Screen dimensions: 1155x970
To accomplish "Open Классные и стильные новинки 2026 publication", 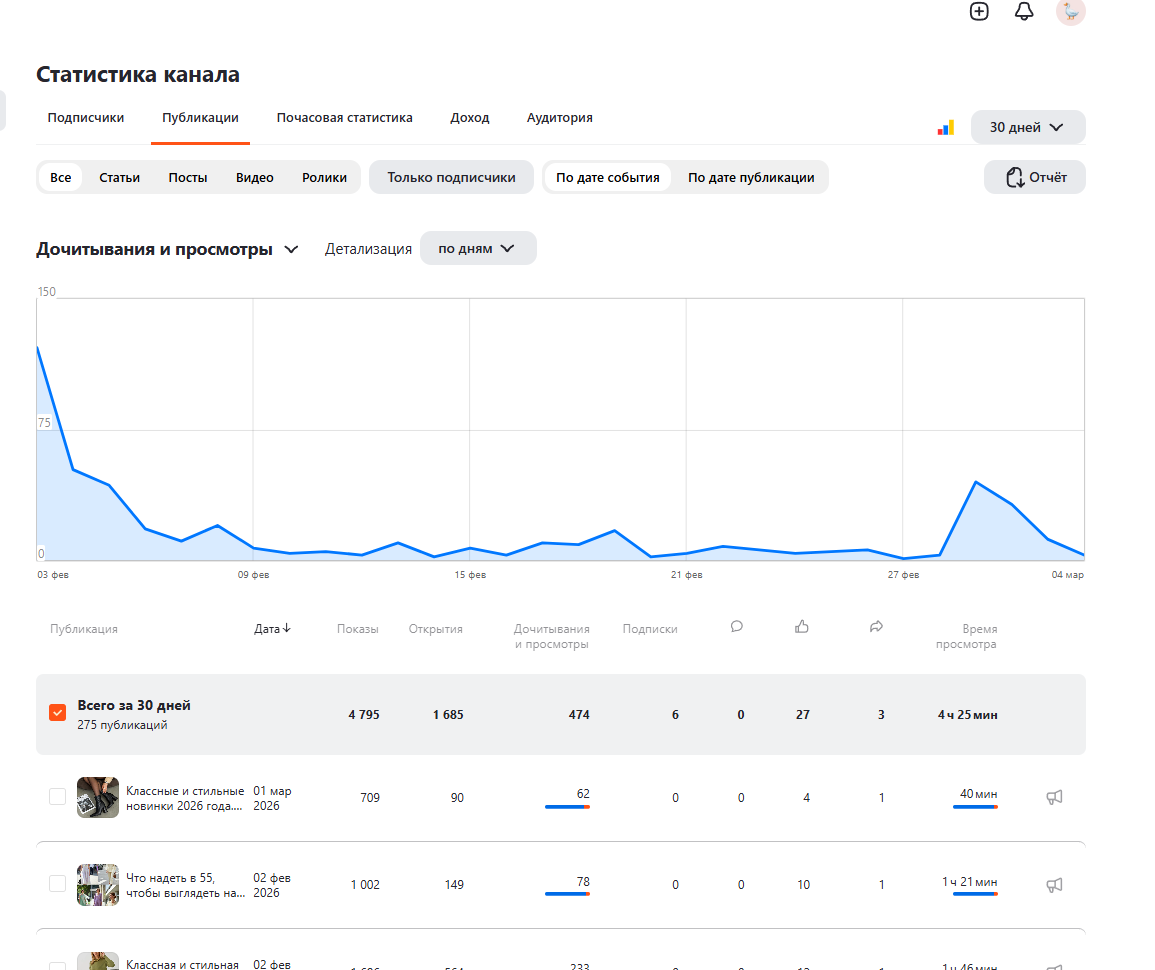I will [x=185, y=798].
